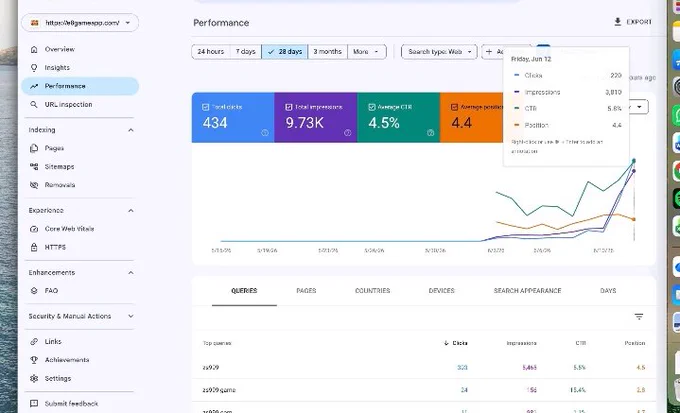Collapse the Experience section chevron
This screenshot has height=413, width=680.
pos(131,211)
